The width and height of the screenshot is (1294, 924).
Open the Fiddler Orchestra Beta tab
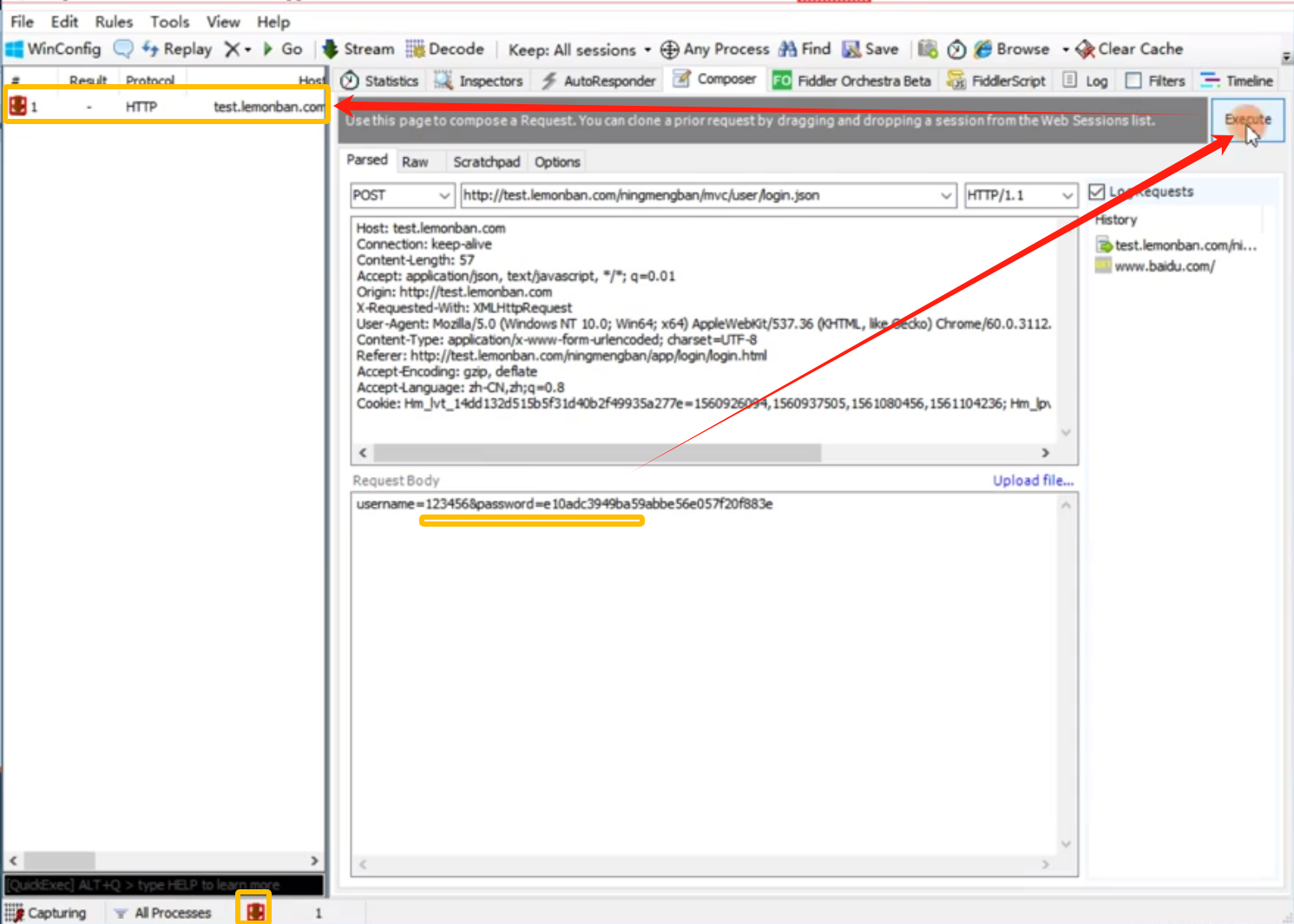(x=852, y=81)
